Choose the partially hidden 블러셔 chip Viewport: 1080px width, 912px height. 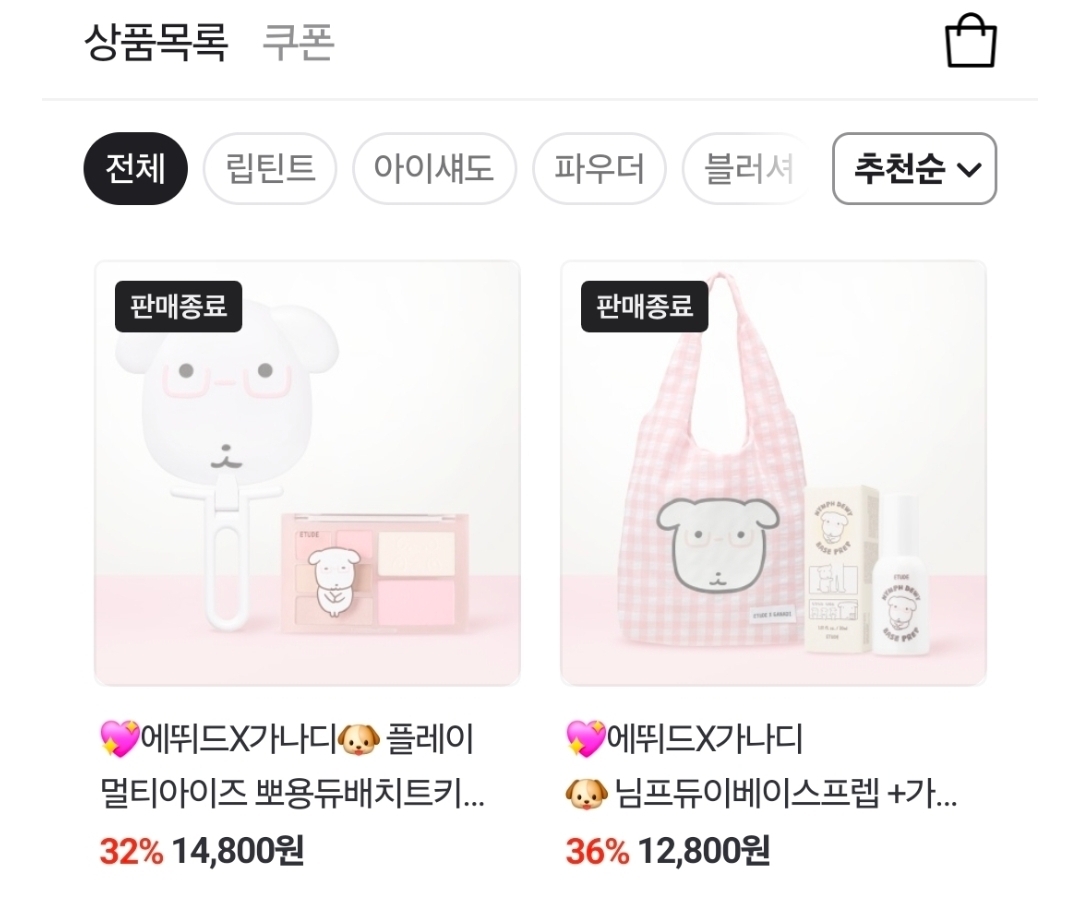(x=747, y=169)
